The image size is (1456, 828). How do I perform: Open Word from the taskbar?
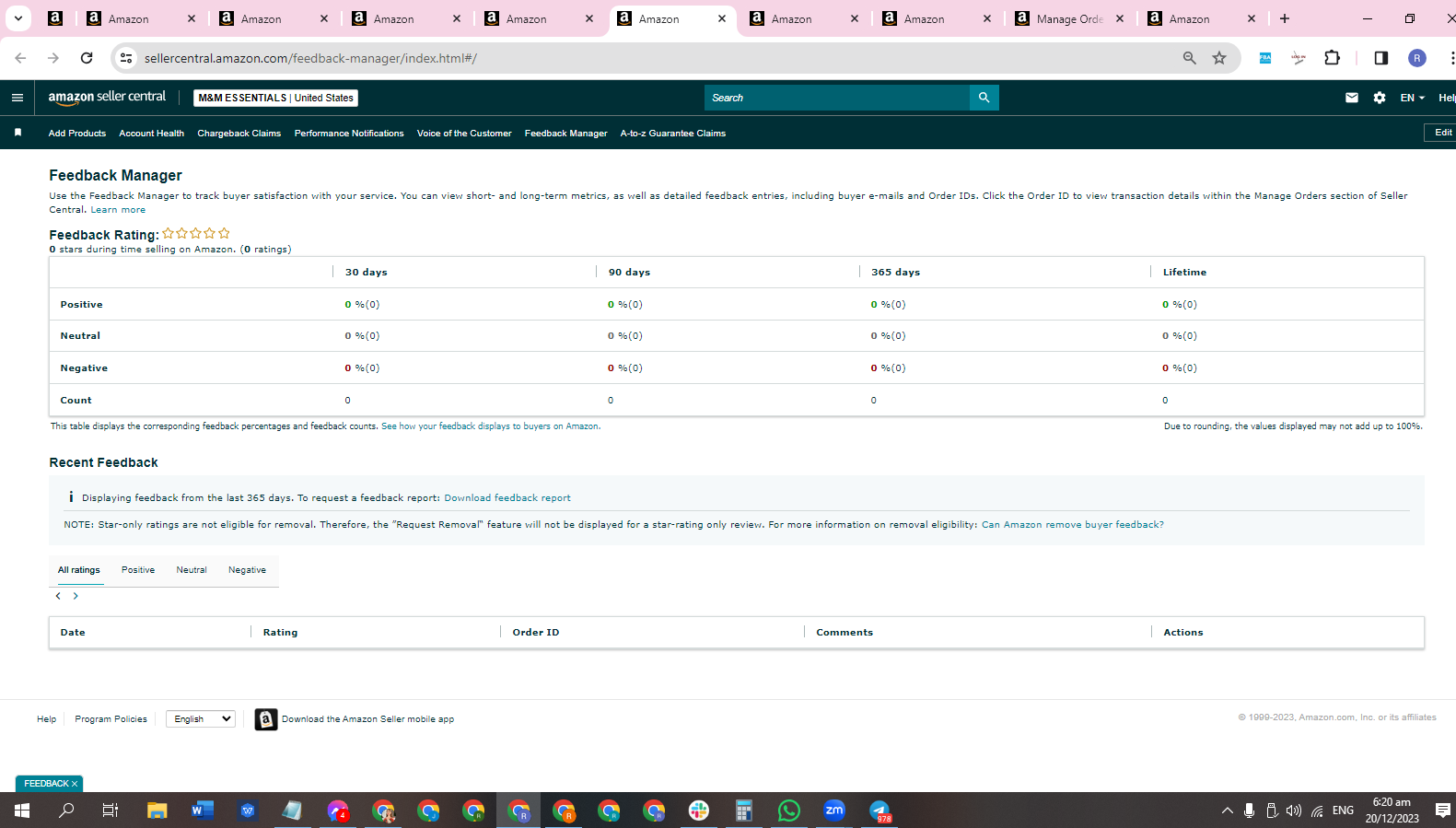203,811
